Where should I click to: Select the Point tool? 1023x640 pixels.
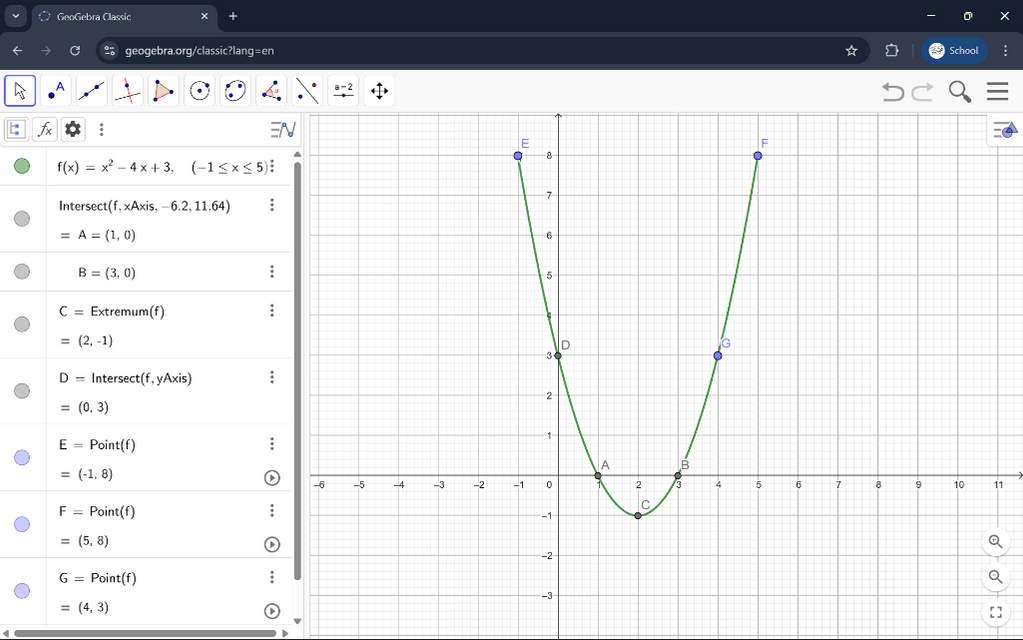[x=56, y=92]
